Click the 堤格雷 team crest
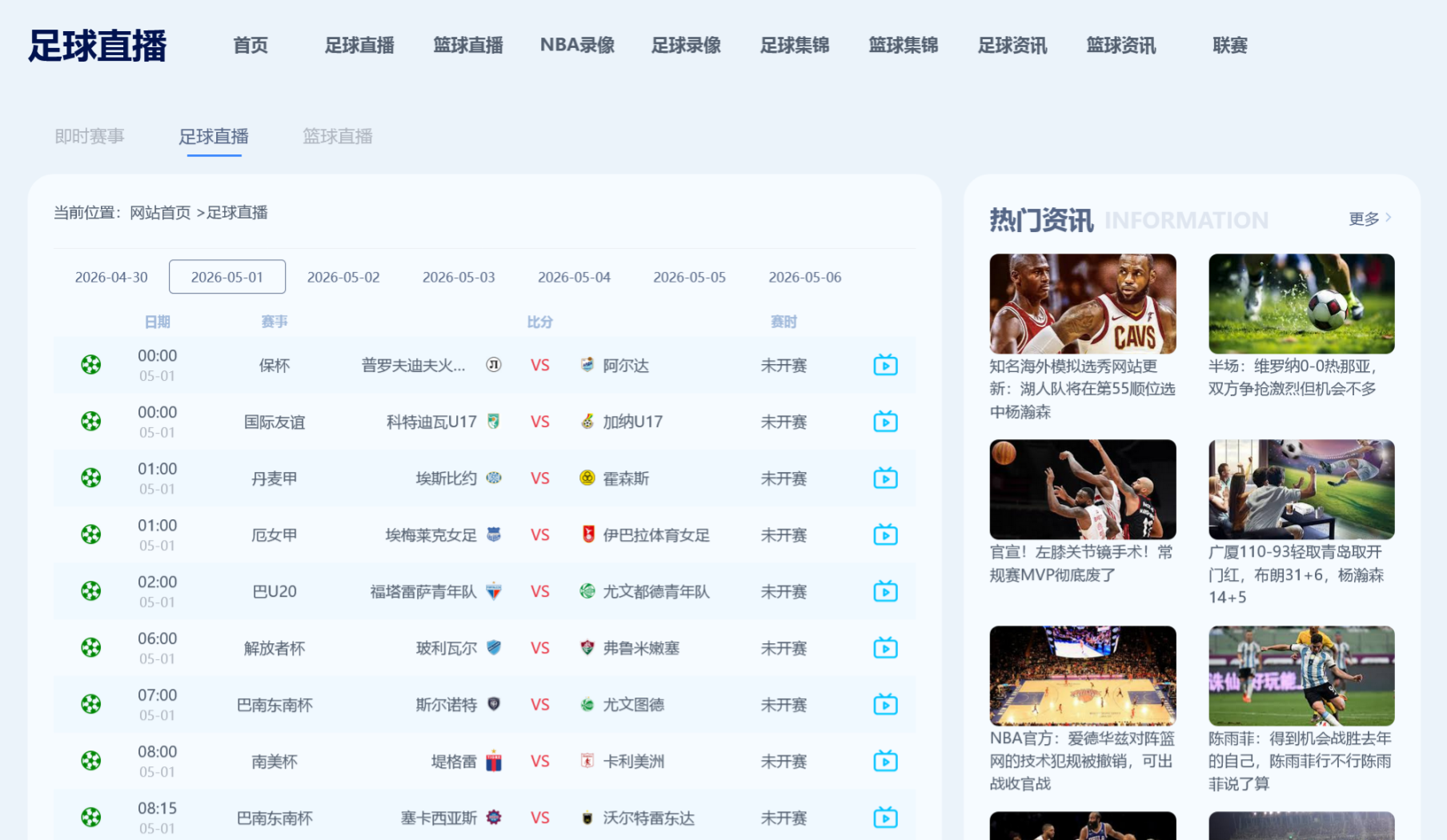 pyautogui.click(x=494, y=761)
